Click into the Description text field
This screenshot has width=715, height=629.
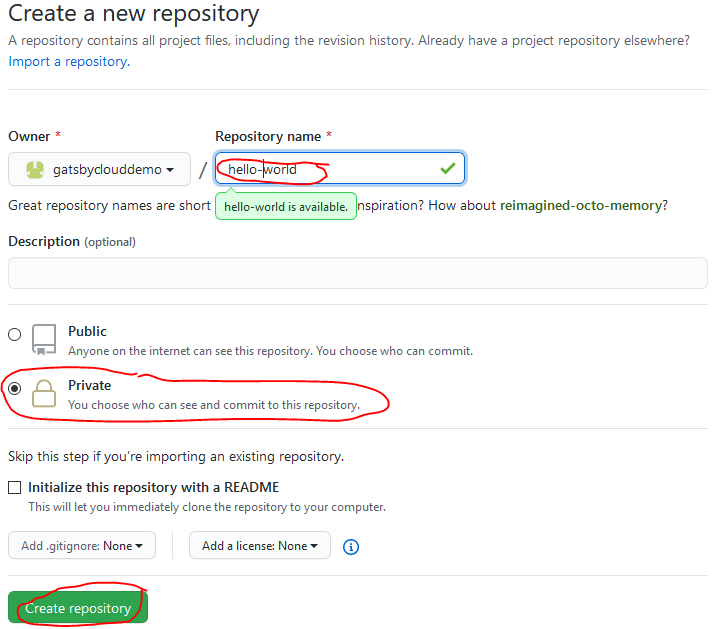[358, 273]
